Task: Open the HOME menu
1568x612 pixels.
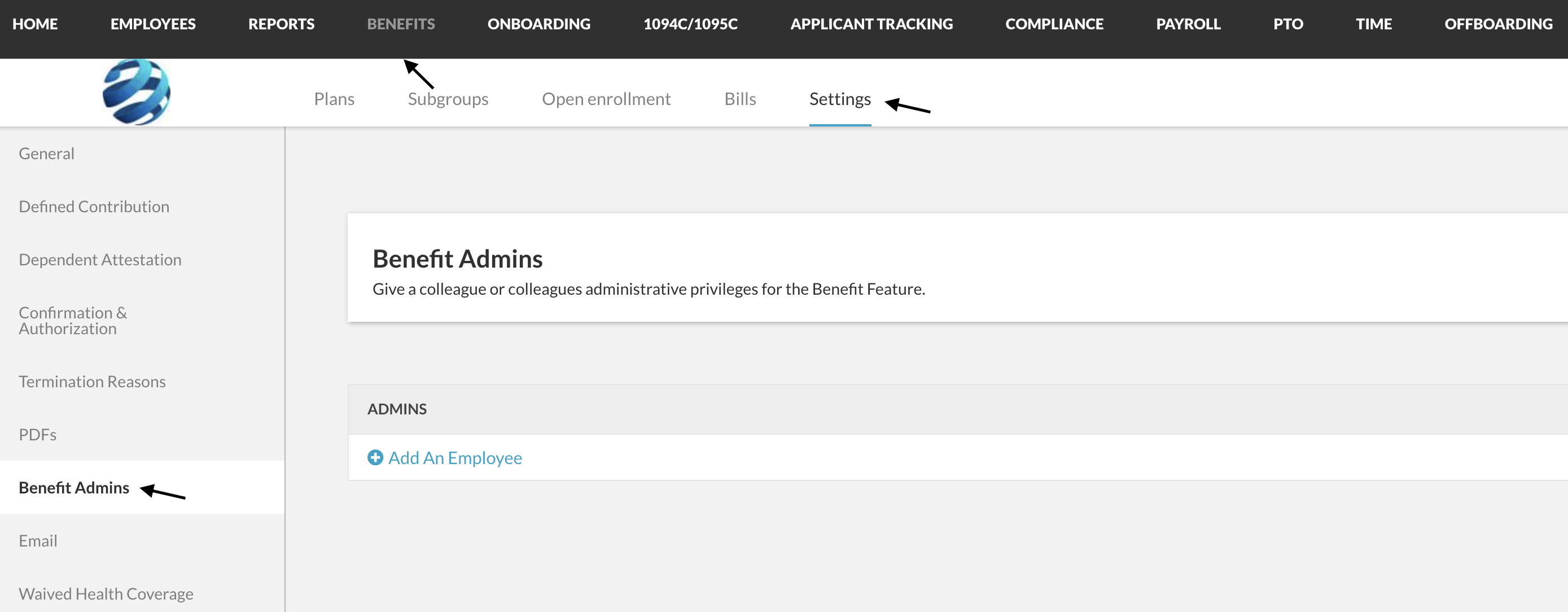Action: (36, 24)
